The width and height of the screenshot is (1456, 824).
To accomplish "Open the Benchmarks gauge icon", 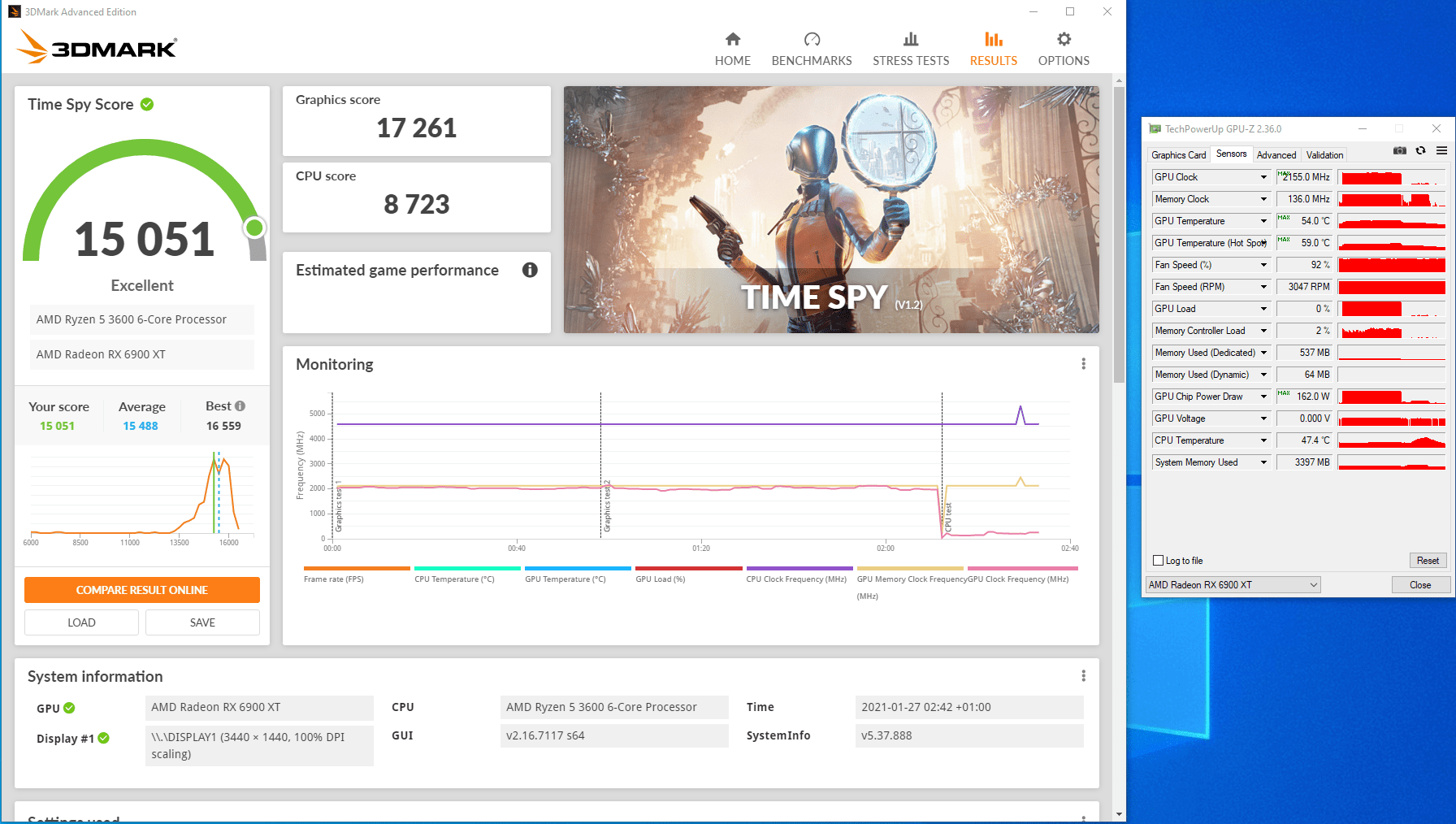I will coord(812,39).
